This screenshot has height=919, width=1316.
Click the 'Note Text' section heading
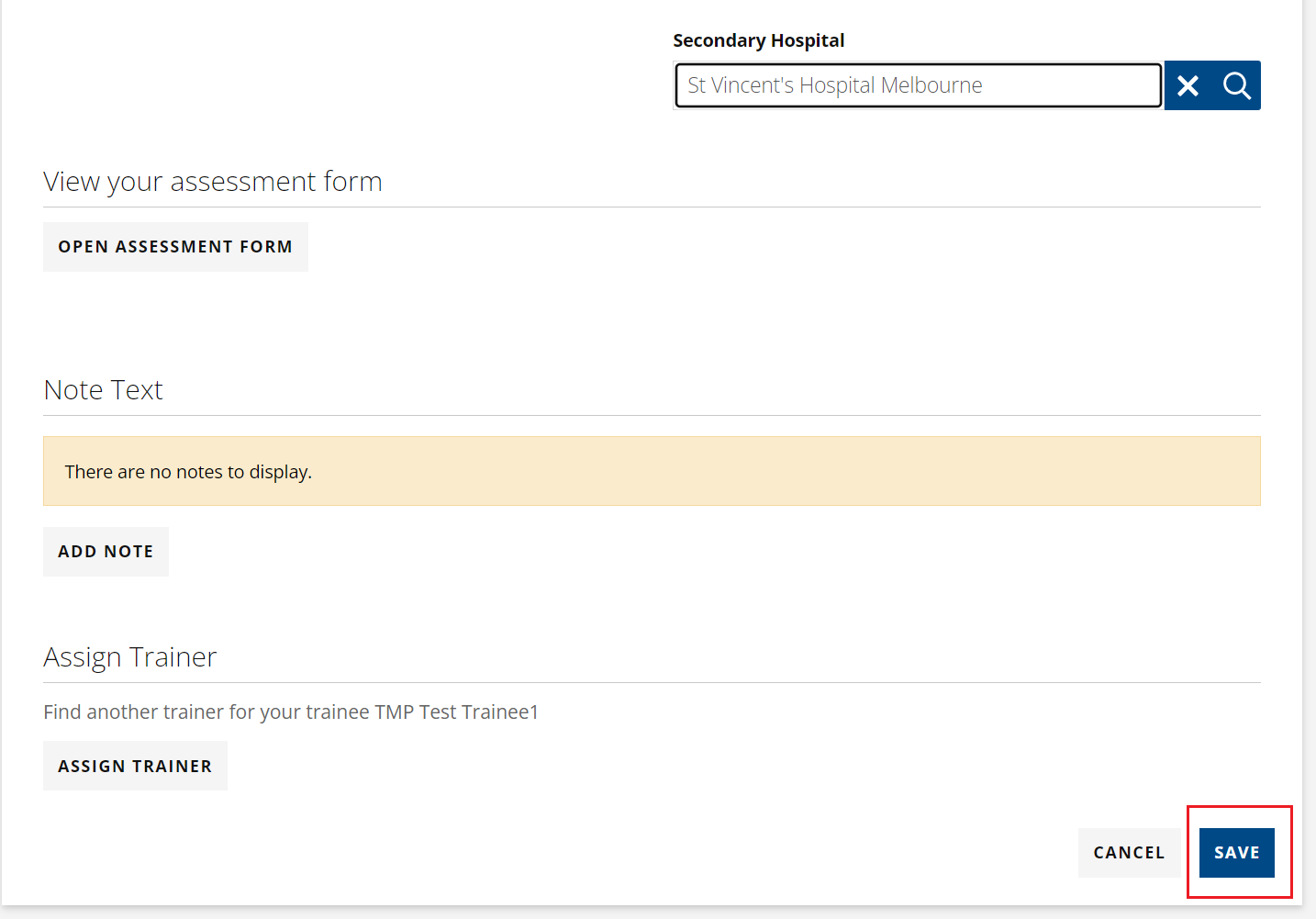(x=103, y=390)
